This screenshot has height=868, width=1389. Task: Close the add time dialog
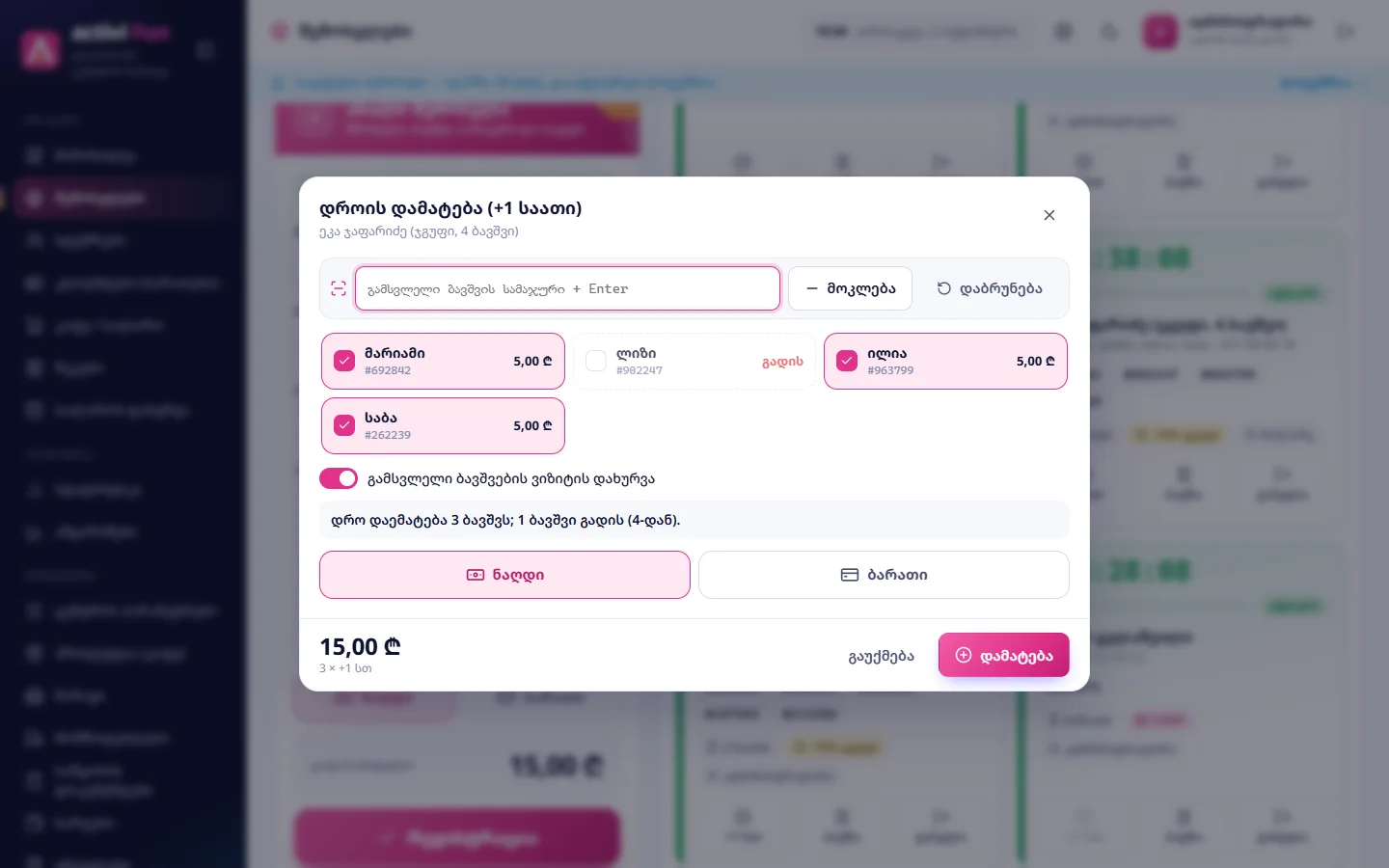pos(1049,215)
